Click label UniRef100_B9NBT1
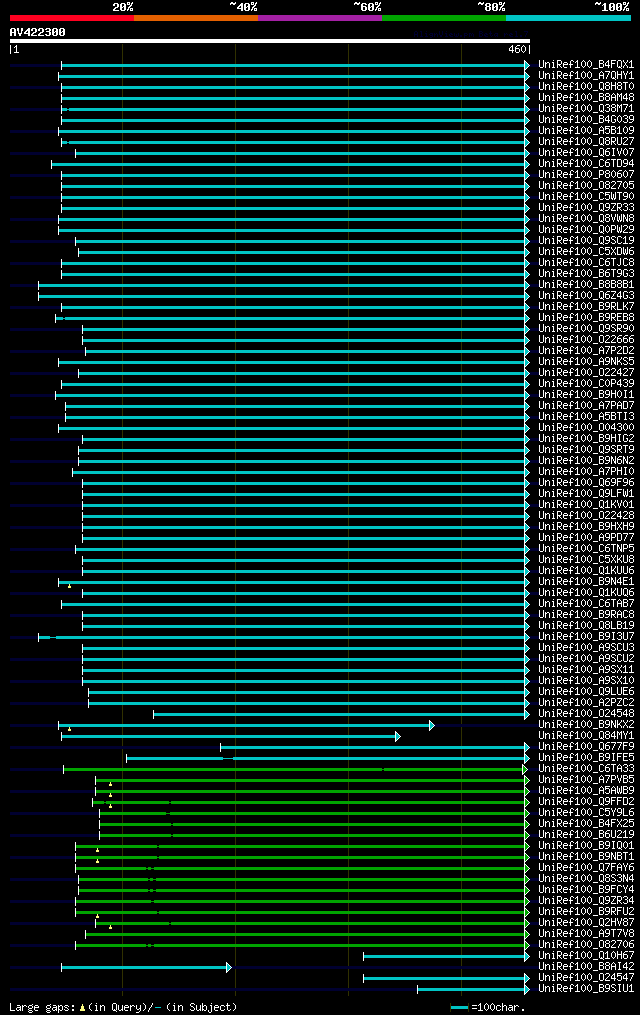Image resolution: width=640 pixels, height=1015 pixels. [x=586, y=857]
